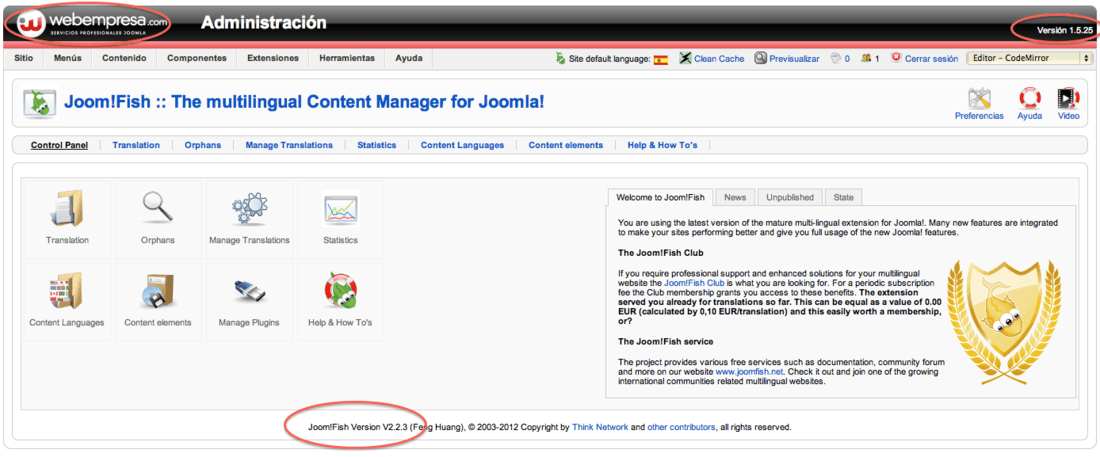The height and width of the screenshot is (457, 1100).
Task: Switch to the News tab
Action: click(735, 197)
